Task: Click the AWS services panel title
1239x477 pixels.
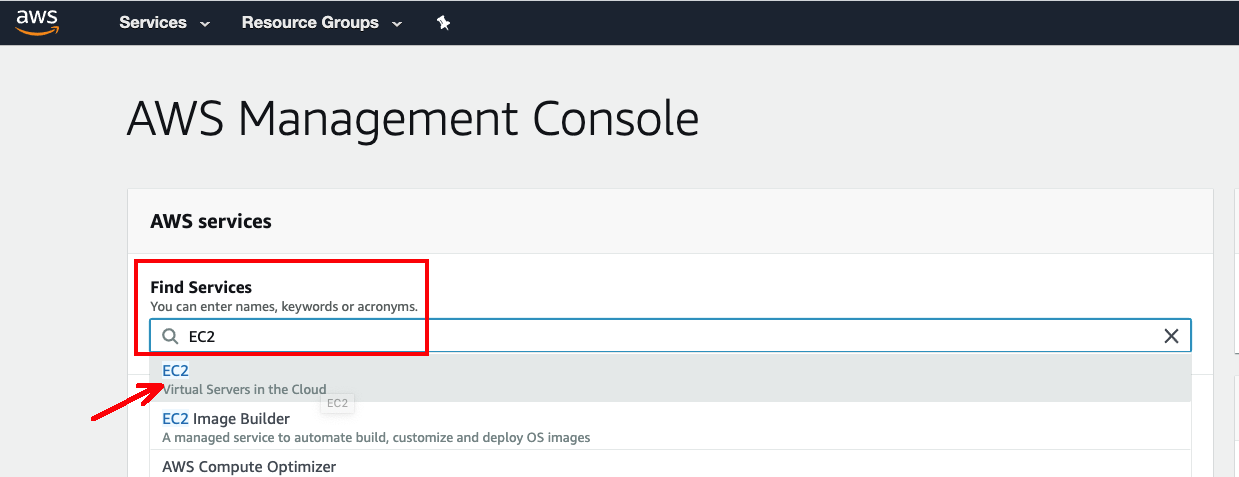Action: (211, 221)
